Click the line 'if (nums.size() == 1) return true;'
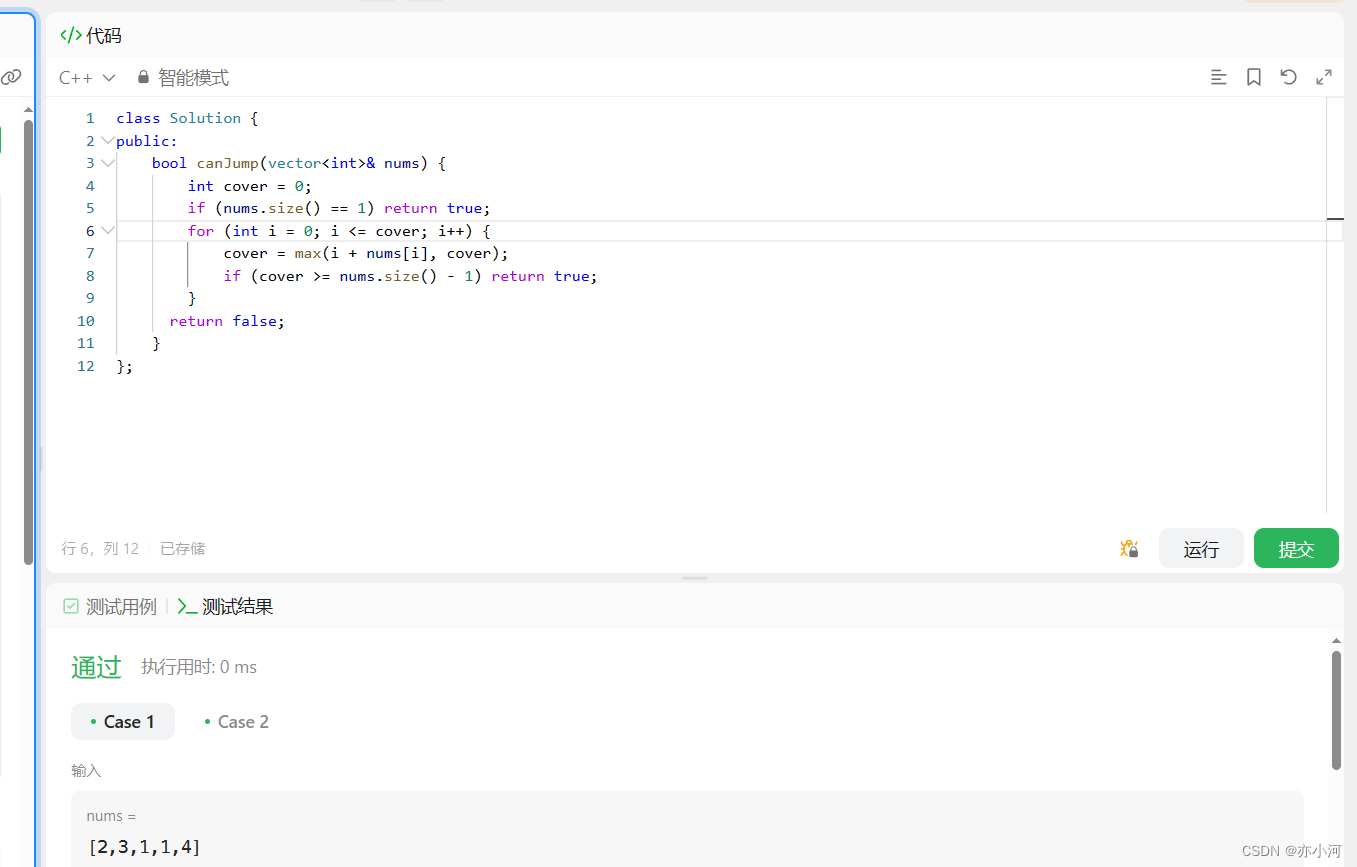The height and width of the screenshot is (867, 1357). [339, 208]
